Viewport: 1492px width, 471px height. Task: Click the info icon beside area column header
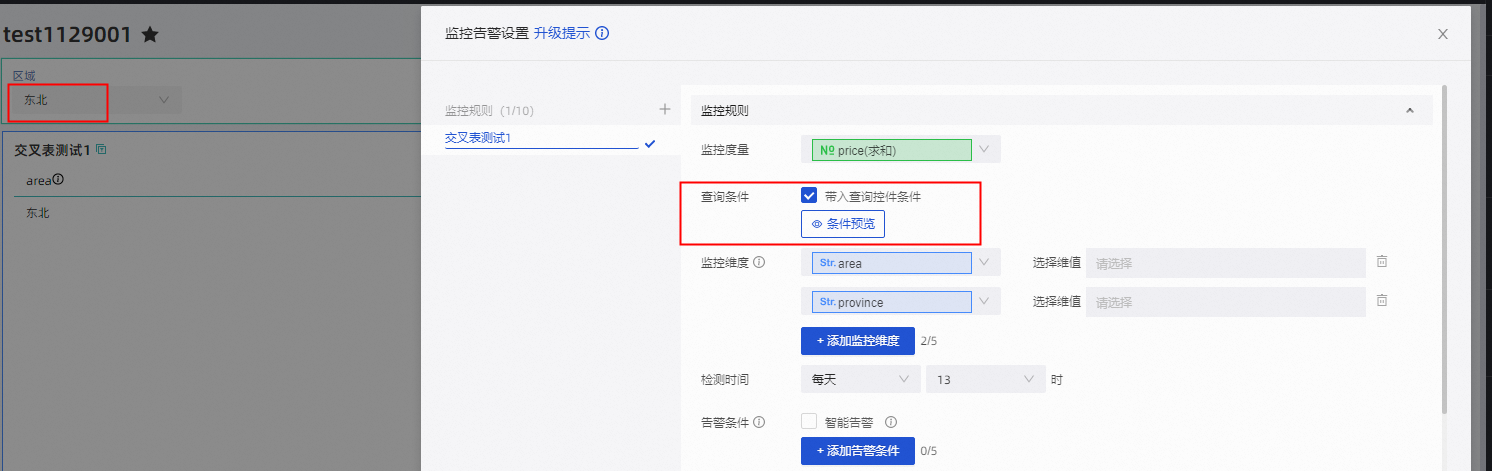[x=58, y=180]
